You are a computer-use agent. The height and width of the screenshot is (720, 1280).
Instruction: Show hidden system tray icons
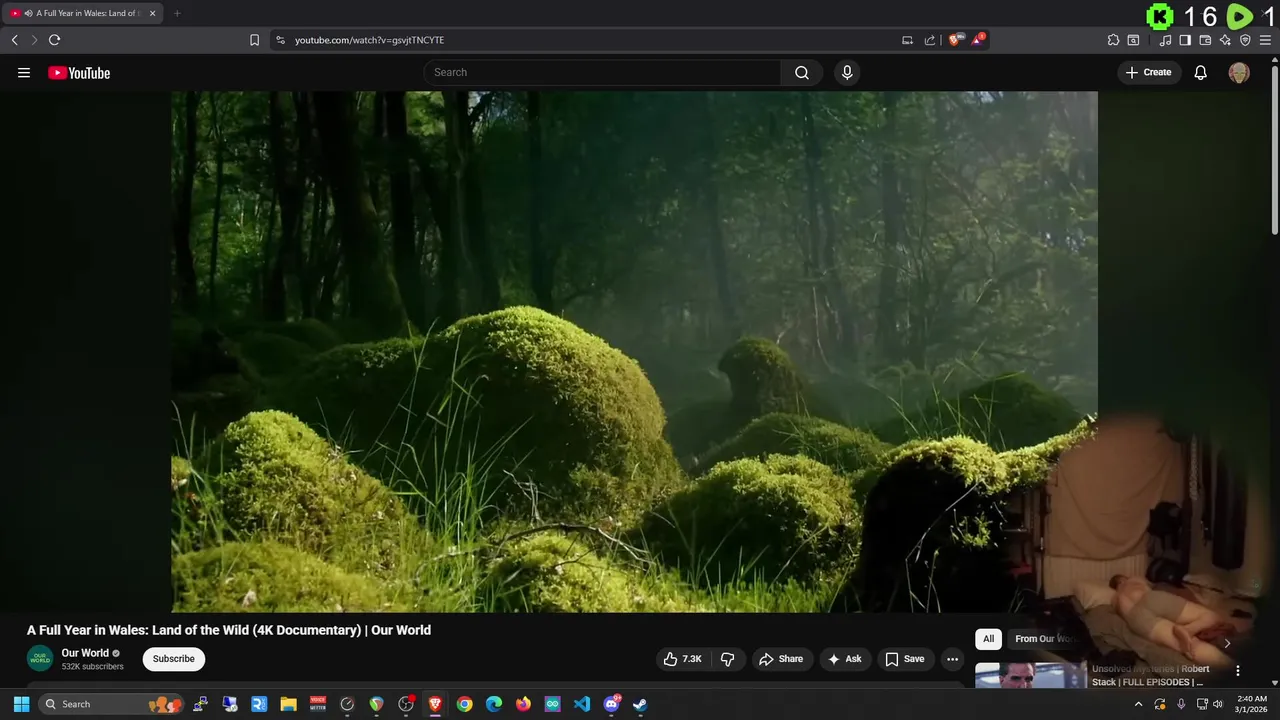(x=1138, y=704)
